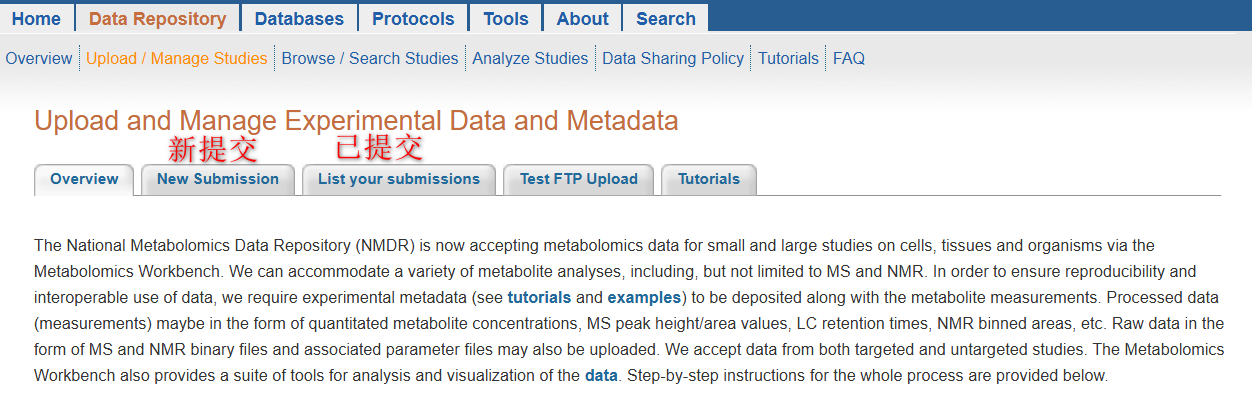
Task: Open the Databases menu
Action: point(299,18)
